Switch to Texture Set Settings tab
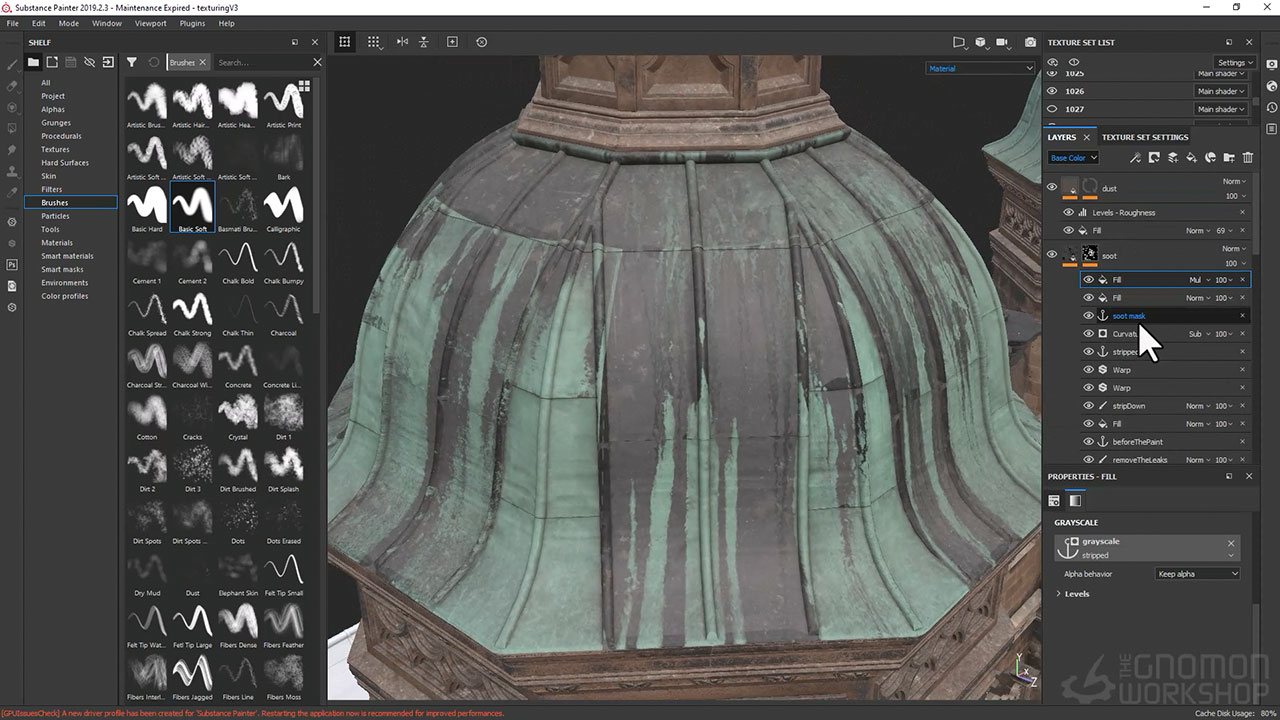The image size is (1280, 720). click(1145, 137)
